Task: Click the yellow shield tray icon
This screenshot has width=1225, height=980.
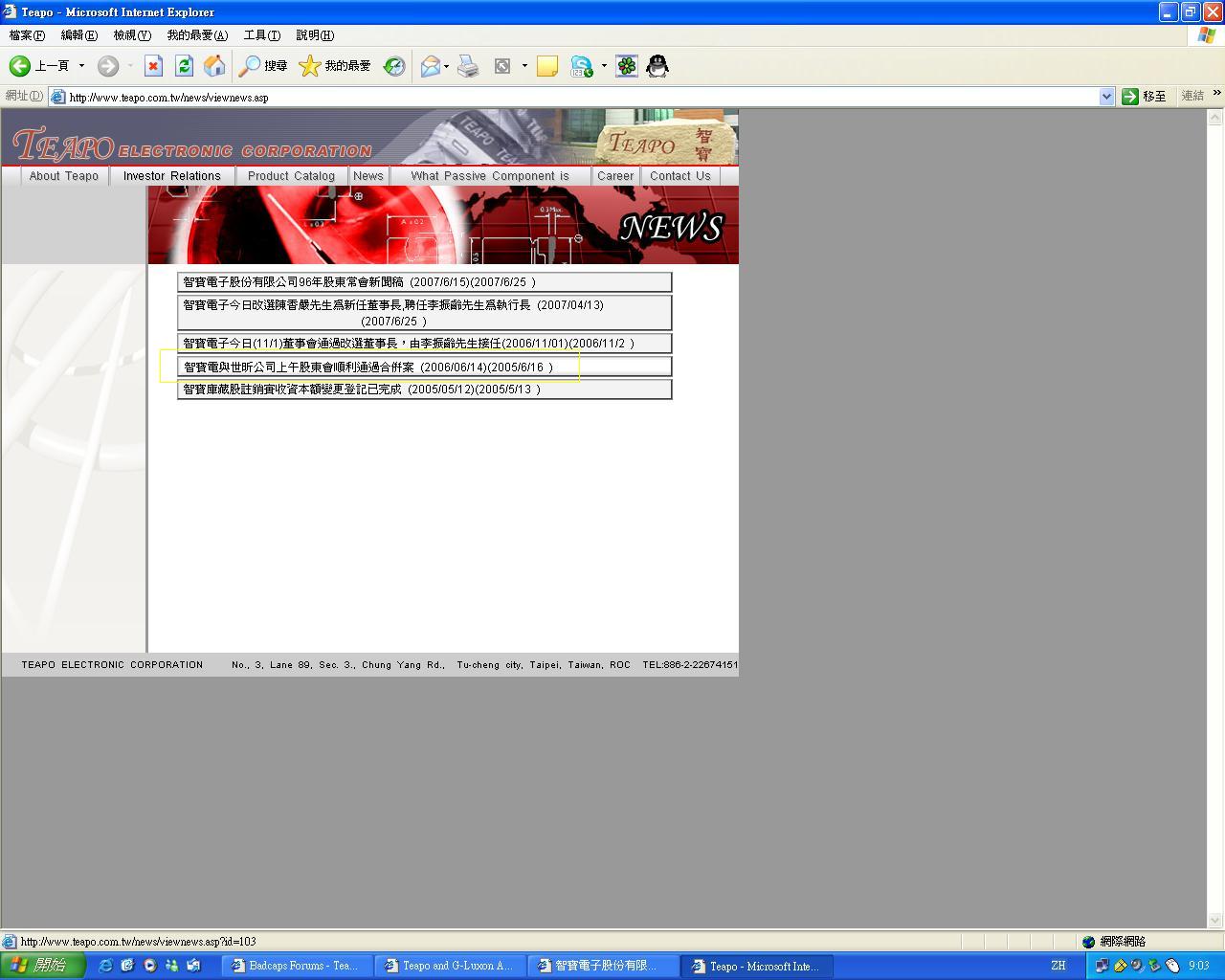Action: coord(1120,966)
